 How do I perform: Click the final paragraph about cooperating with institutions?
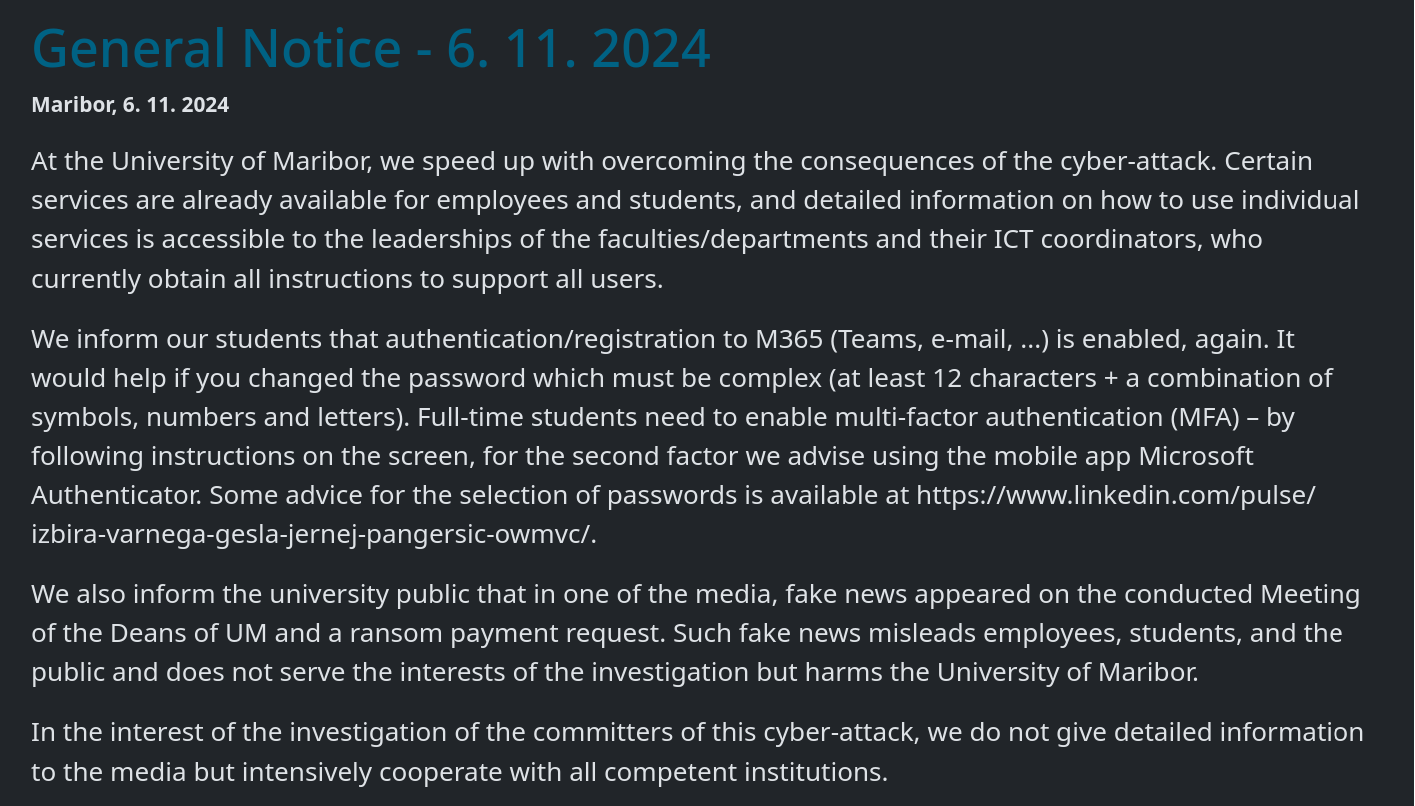pos(697,752)
